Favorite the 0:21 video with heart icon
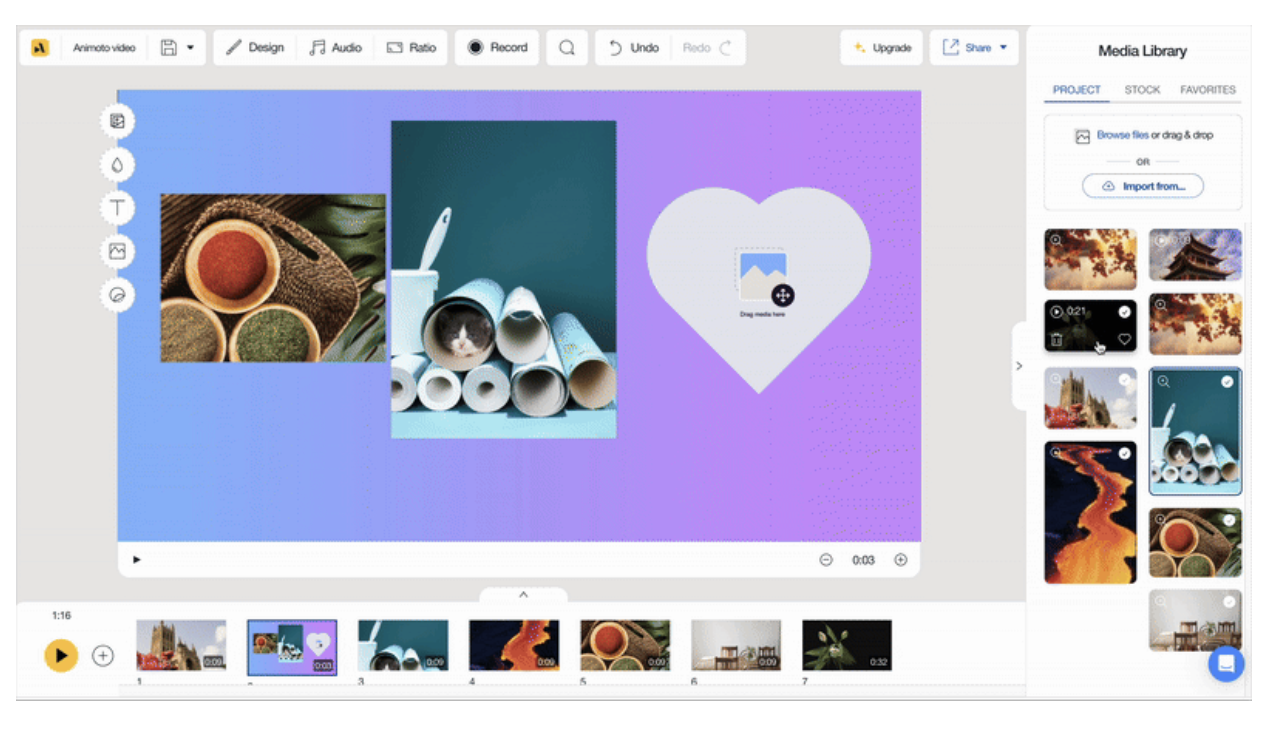Screen dimensions: 1286x734 coord(1124,340)
